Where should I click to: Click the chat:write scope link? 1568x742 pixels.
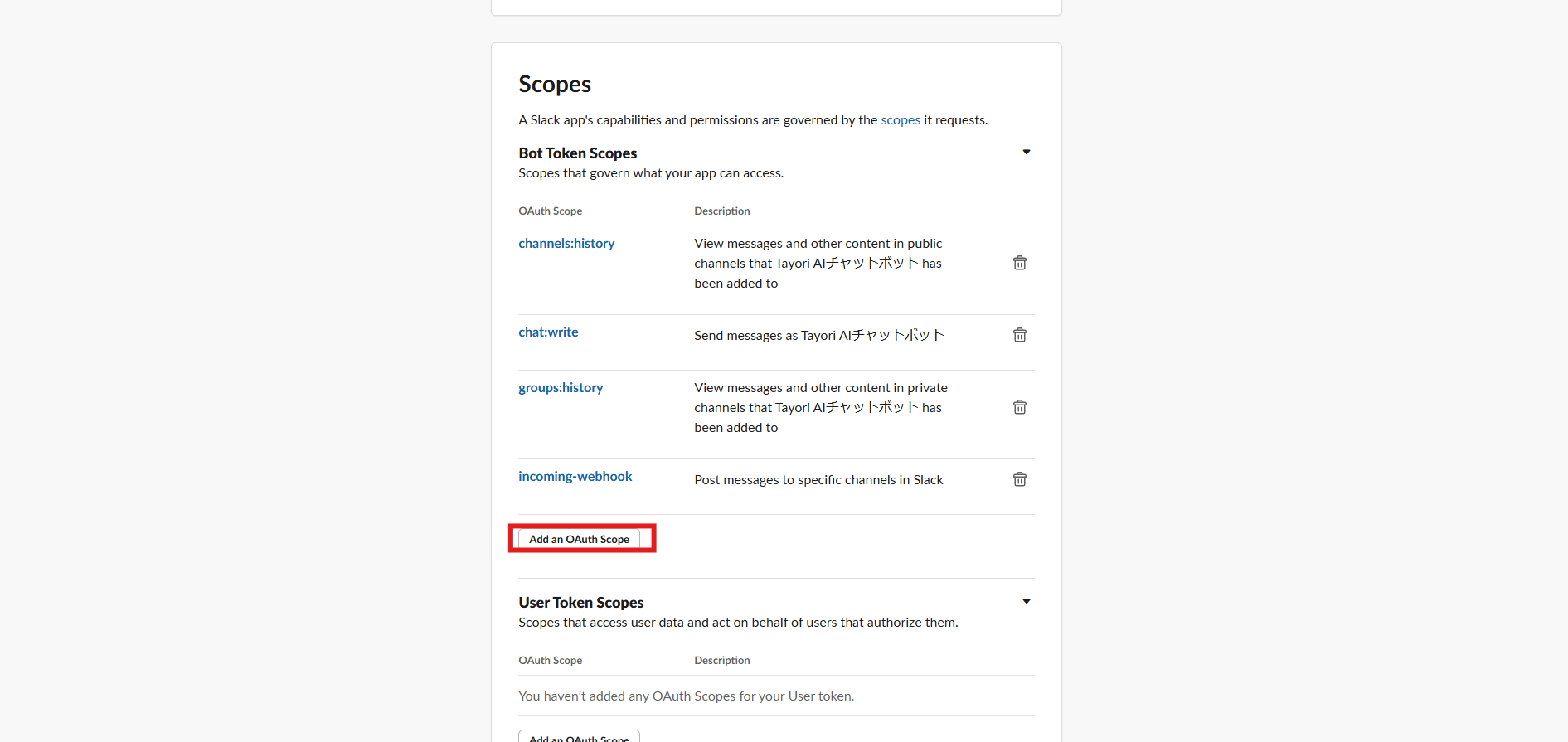(x=548, y=332)
